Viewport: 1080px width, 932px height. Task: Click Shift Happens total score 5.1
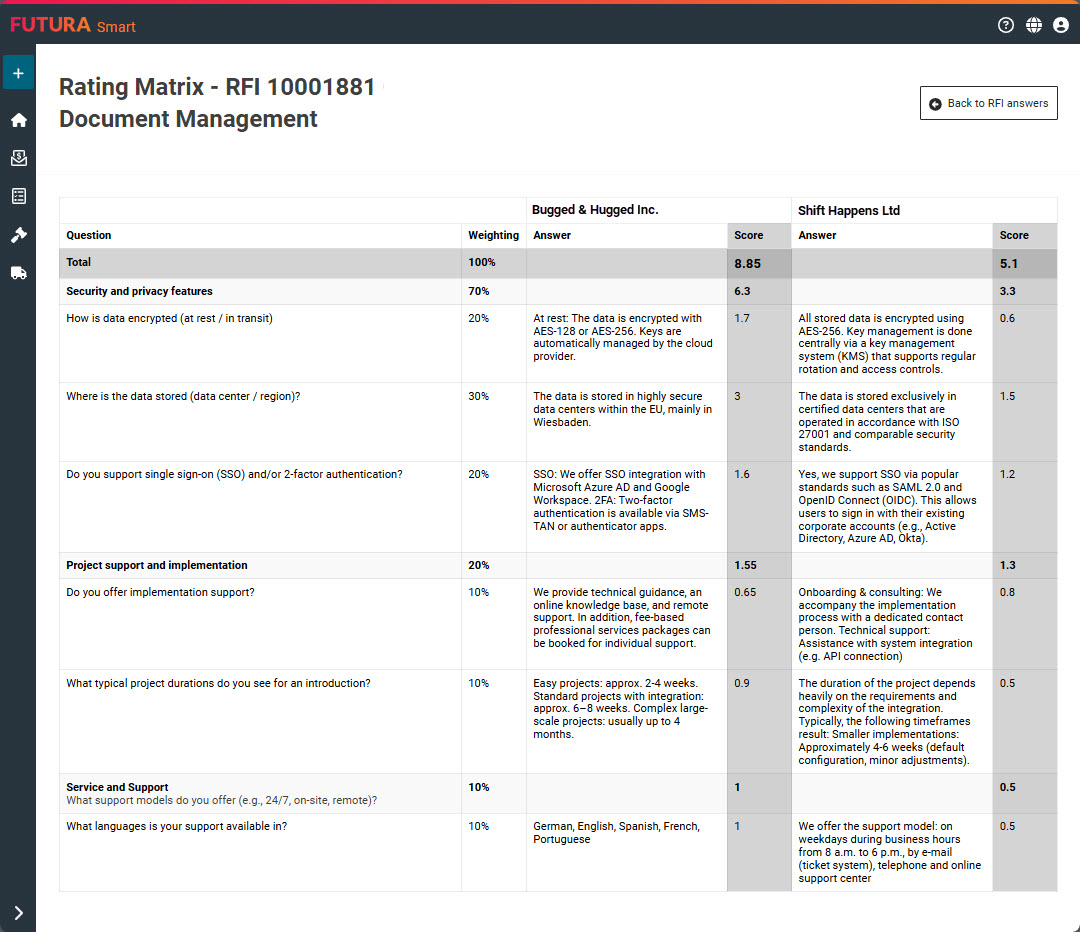(1009, 264)
